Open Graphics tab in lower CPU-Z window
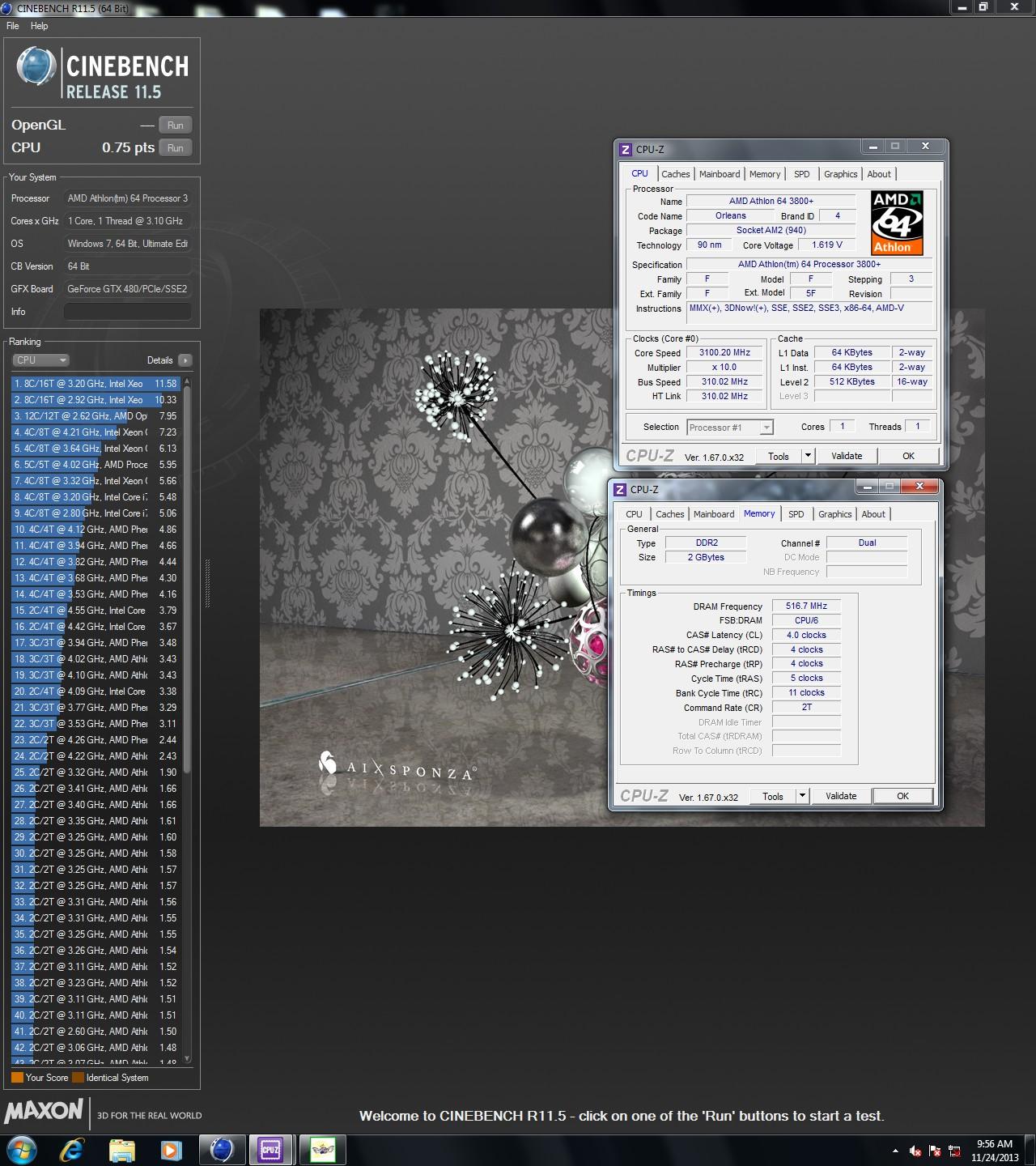This screenshot has width=1036, height=1166. tap(835, 514)
